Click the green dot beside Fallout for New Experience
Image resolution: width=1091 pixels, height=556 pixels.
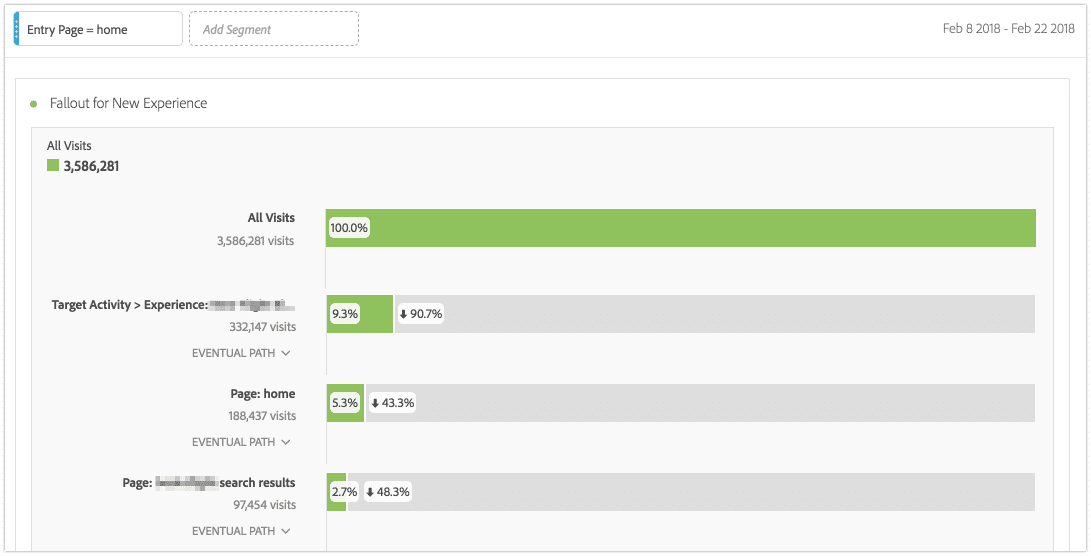34,104
